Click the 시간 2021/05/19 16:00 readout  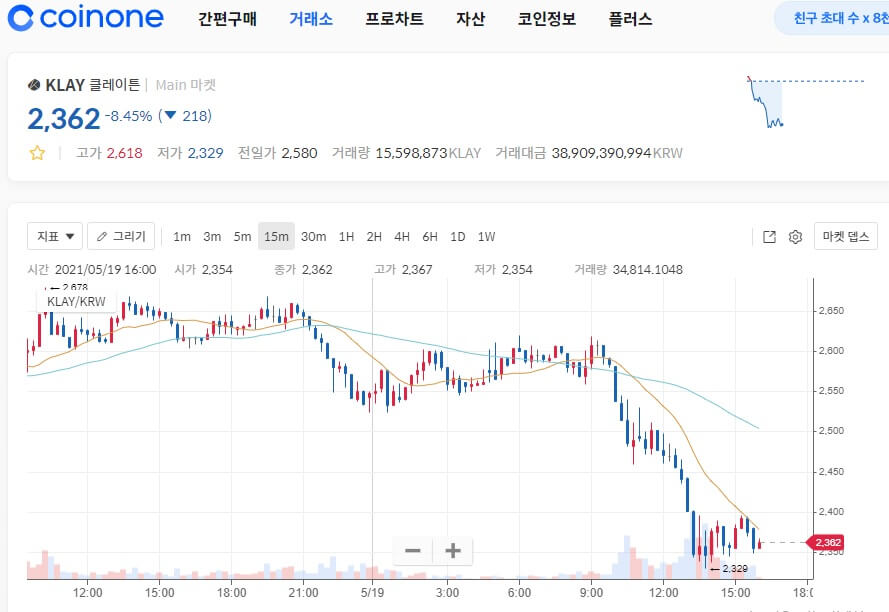pos(92,269)
